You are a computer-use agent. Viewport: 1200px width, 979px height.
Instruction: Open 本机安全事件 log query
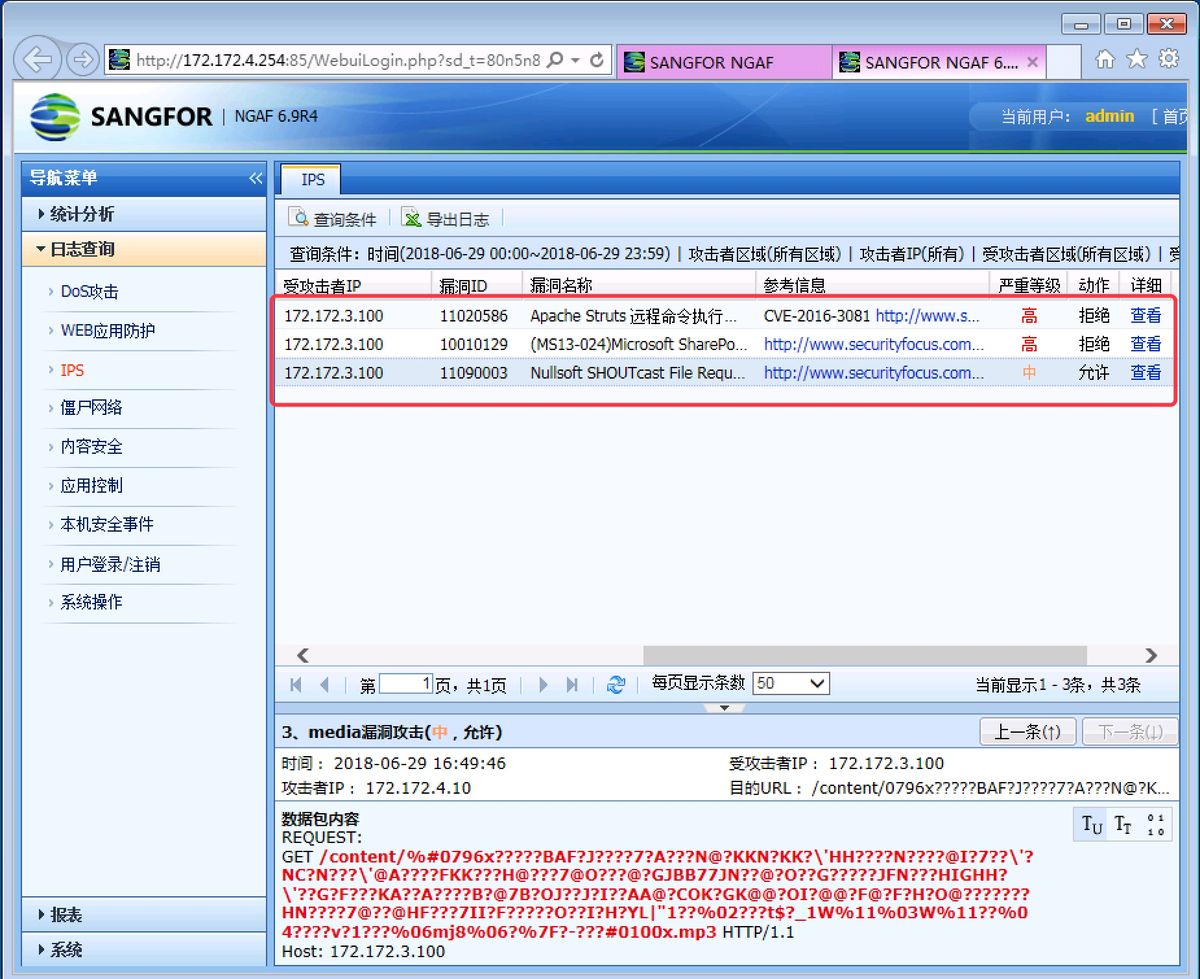point(107,525)
